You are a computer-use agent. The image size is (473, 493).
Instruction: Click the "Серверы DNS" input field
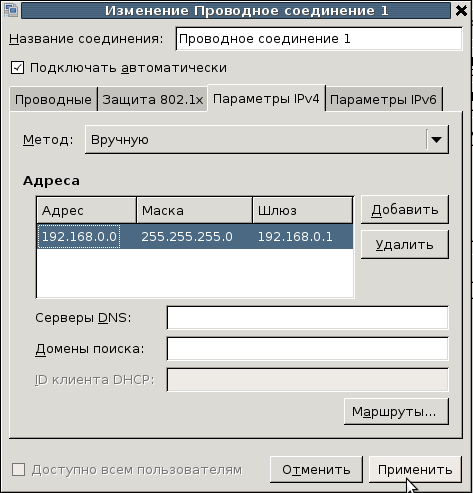click(308, 317)
